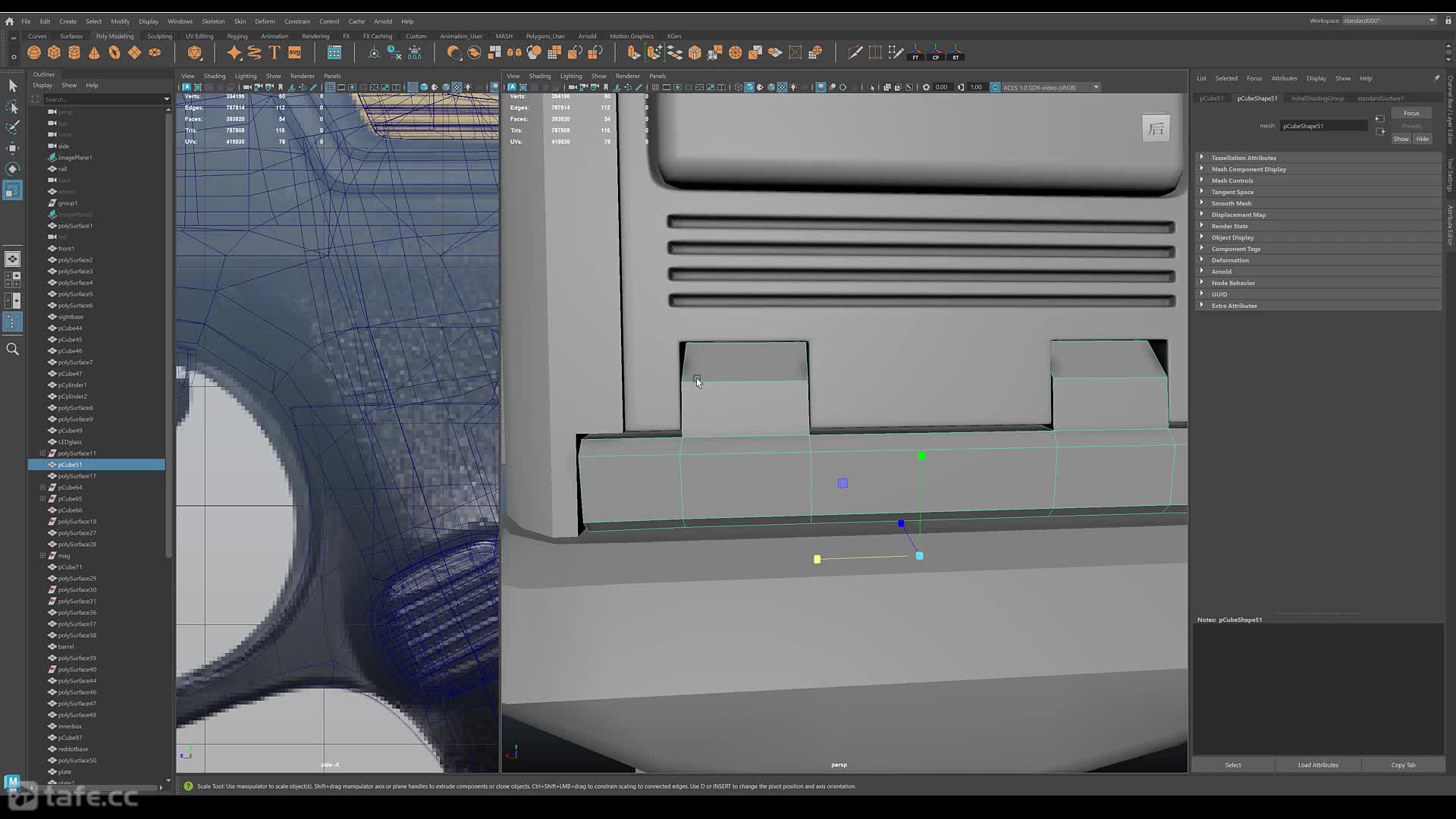1456x819 pixels.
Task: Click the Maya home icon in the menu bar
Action: coord(9,21)
